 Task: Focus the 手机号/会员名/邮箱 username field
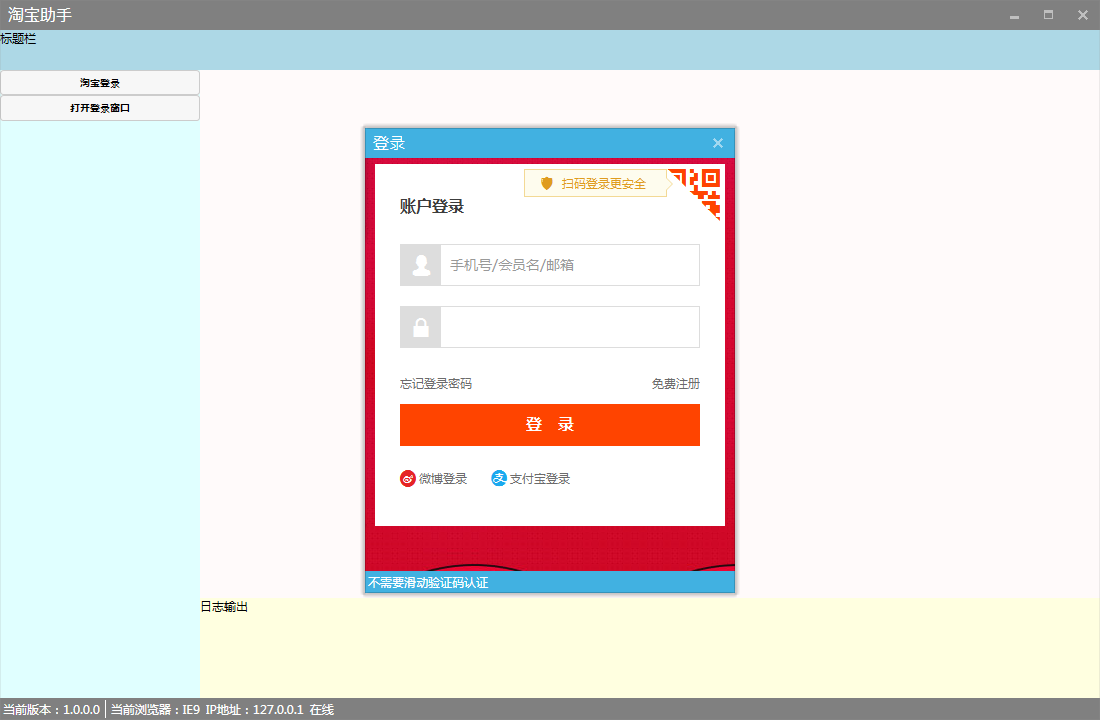(570, 265)
